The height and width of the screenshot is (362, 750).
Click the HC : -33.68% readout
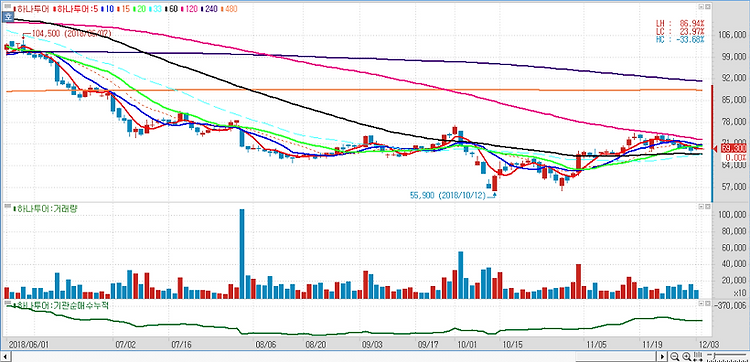click(x=680, y=39)
